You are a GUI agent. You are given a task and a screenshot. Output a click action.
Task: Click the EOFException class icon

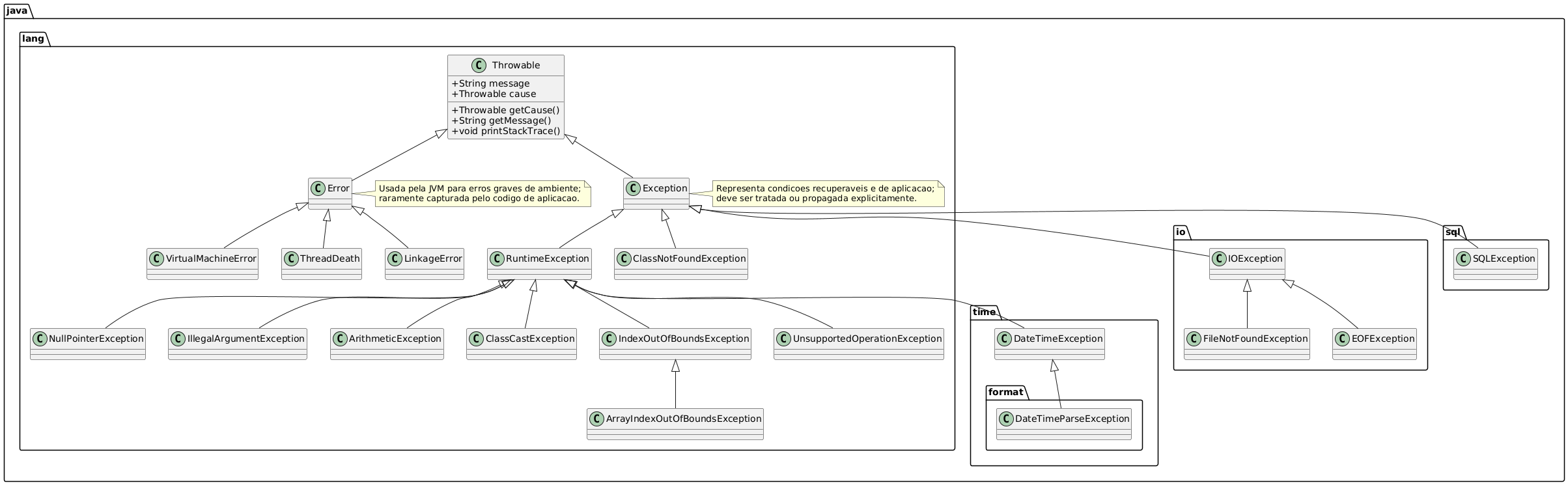point(1343,339)
